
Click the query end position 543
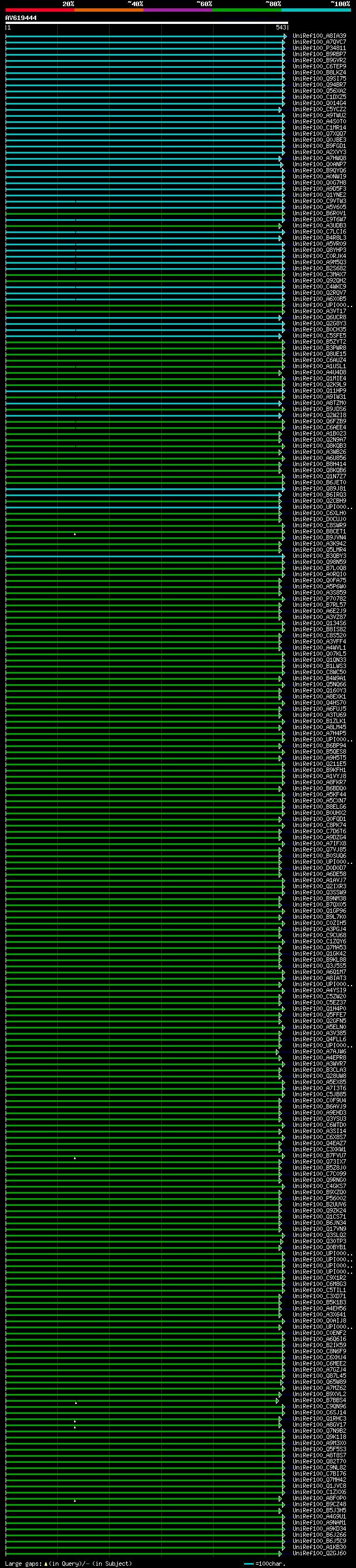click(281, 27)
